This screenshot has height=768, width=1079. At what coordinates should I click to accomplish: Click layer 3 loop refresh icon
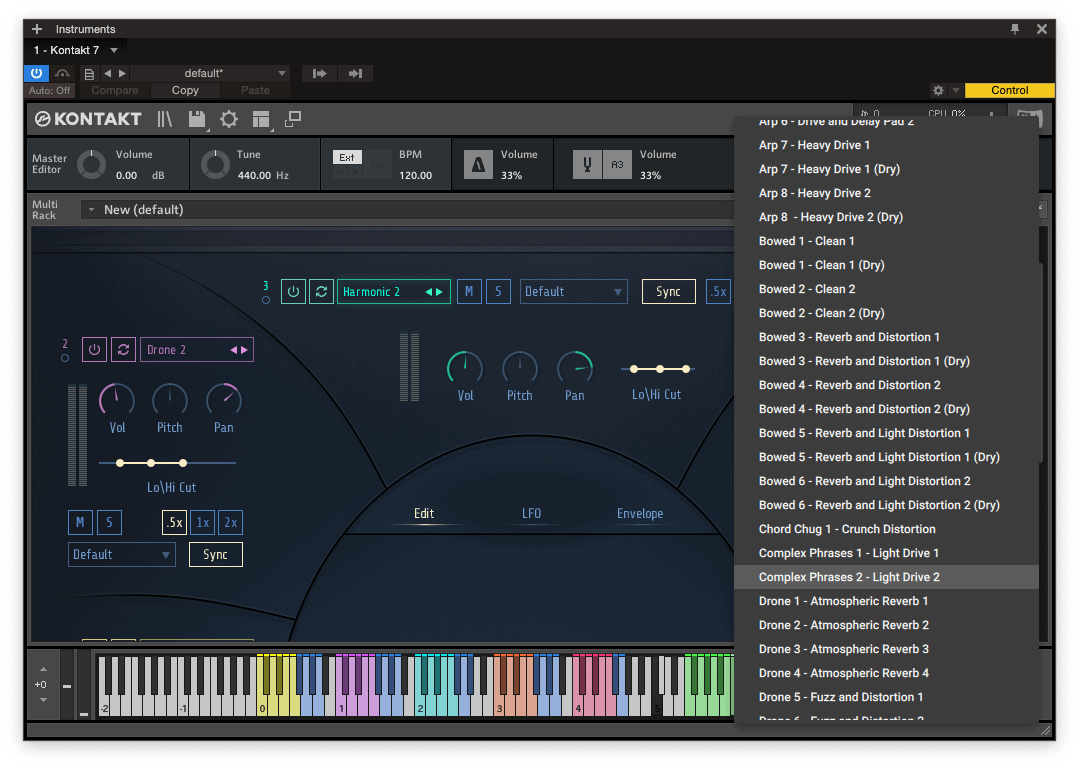321,292
